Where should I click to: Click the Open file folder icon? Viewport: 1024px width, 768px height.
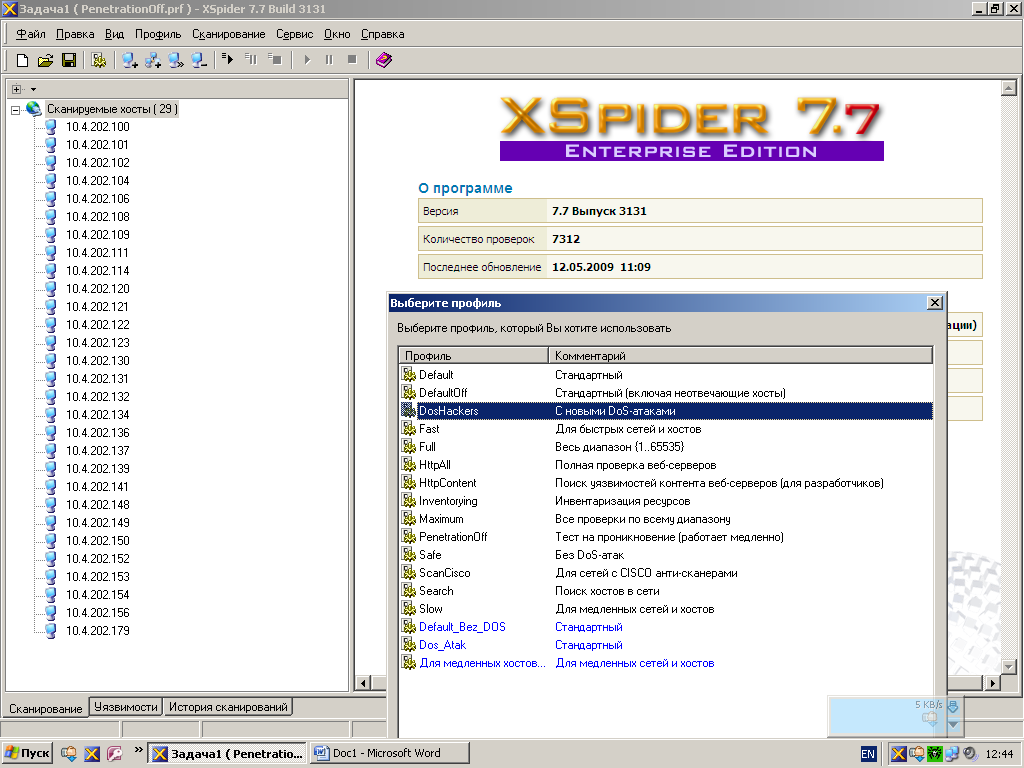[45, 60]
